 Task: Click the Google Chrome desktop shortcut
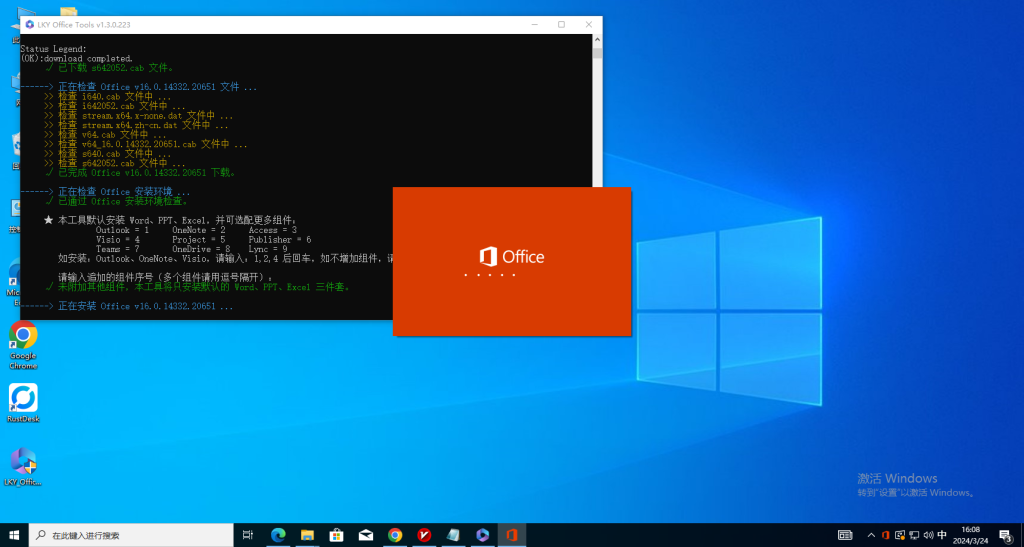click(x=23, y=345)
